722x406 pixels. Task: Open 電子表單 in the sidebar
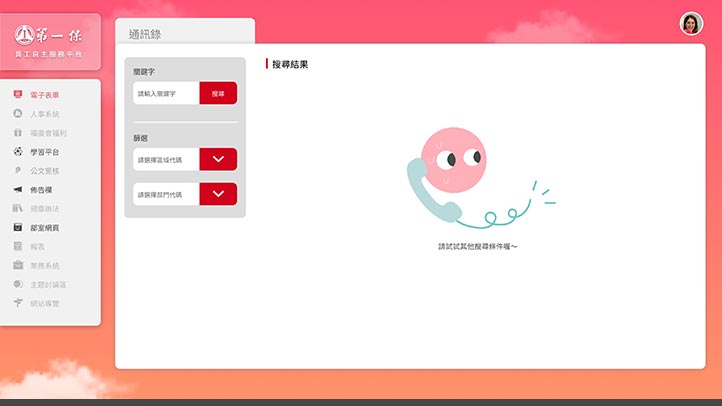click(x=44, y=95)
